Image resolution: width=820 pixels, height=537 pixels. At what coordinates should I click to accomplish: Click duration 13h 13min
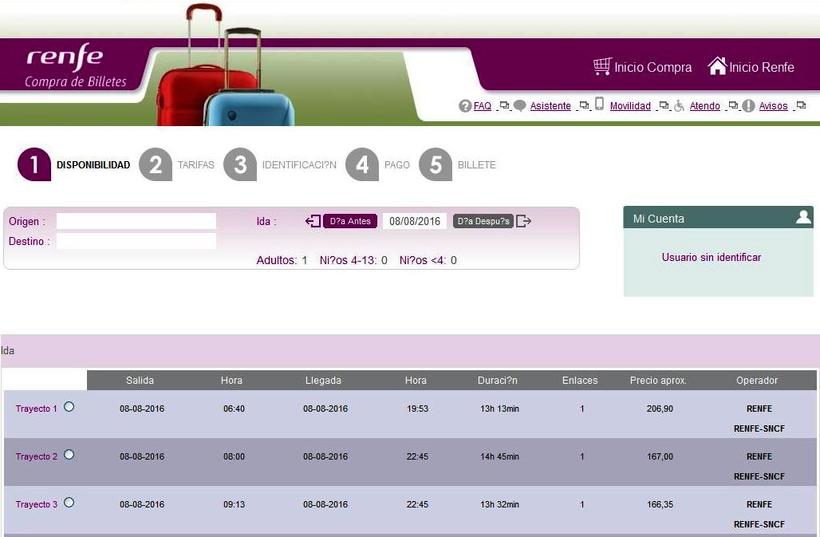click(x=499, y=408)
